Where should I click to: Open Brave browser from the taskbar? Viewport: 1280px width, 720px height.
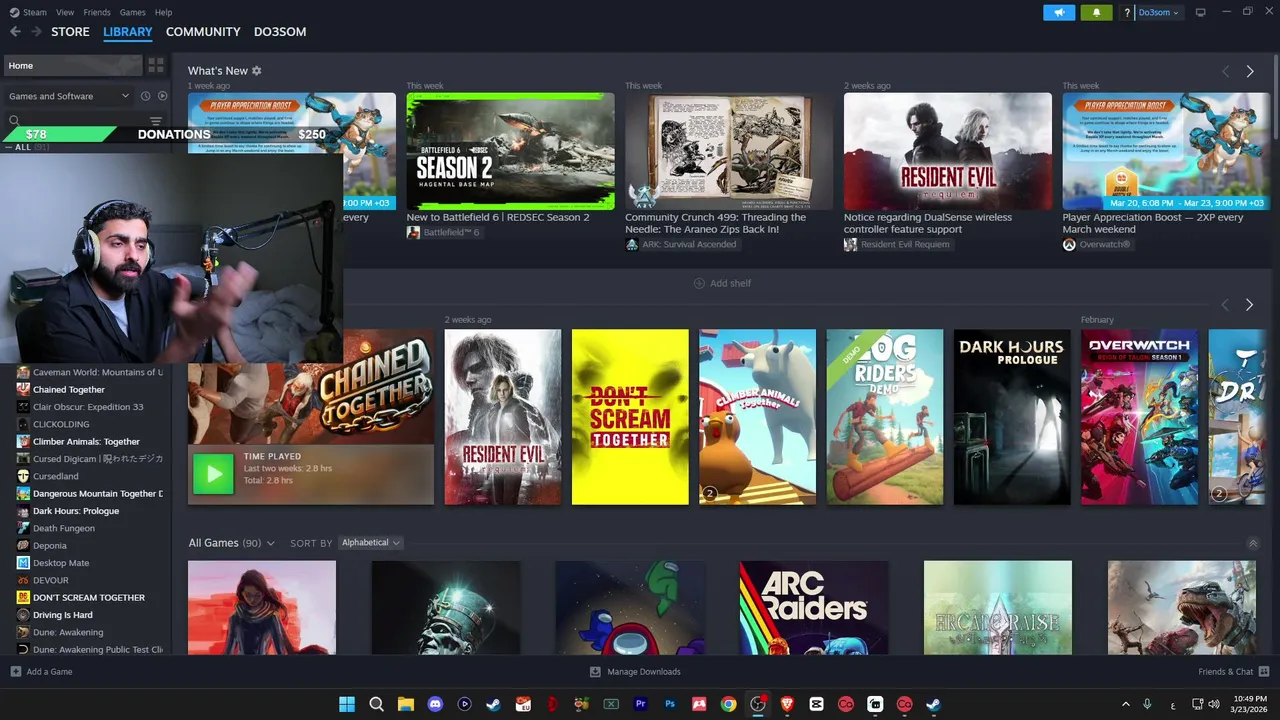(787, 704)
